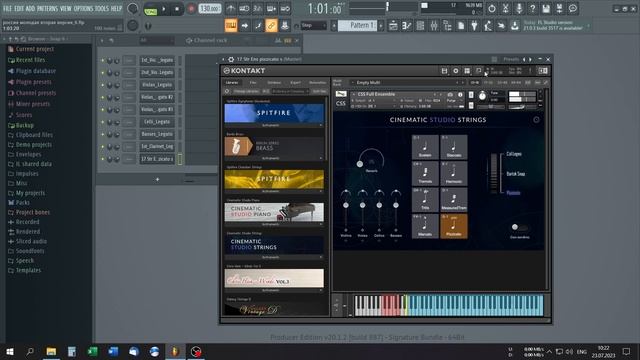Switch to the Libraries tab in Kontakt browser

click(x=232, y=82)
